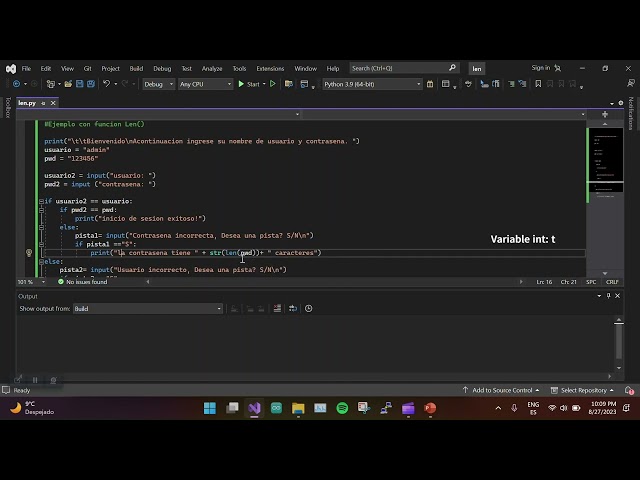Expand the Undo history dropdown arrow

pyautogui.click(x=116, y=84)
